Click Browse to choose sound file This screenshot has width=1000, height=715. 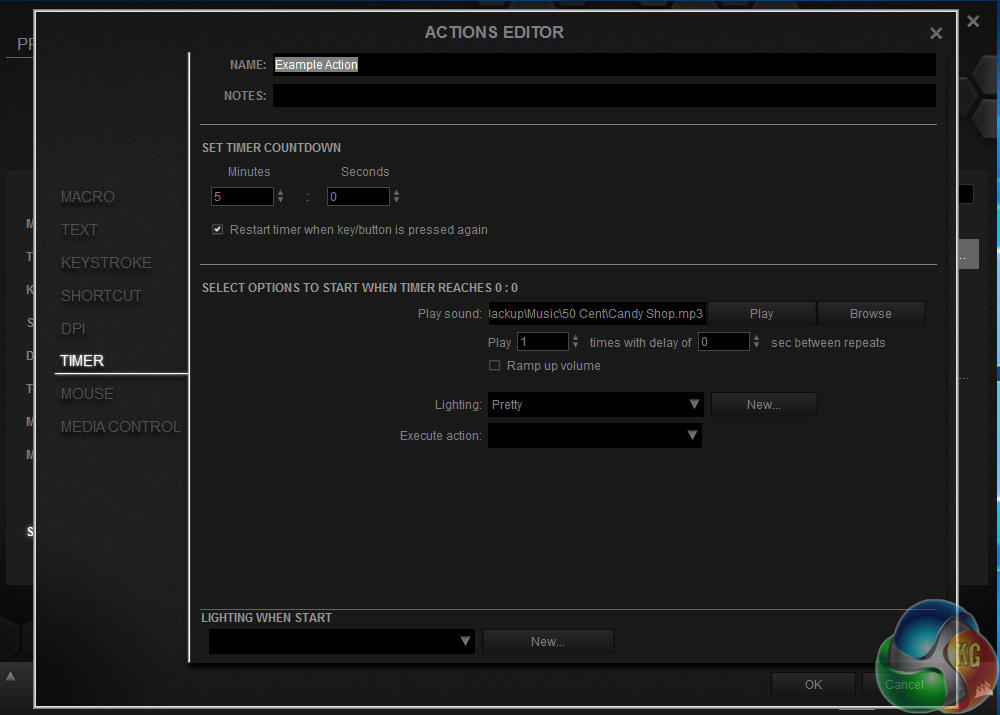tap(871, 314)
